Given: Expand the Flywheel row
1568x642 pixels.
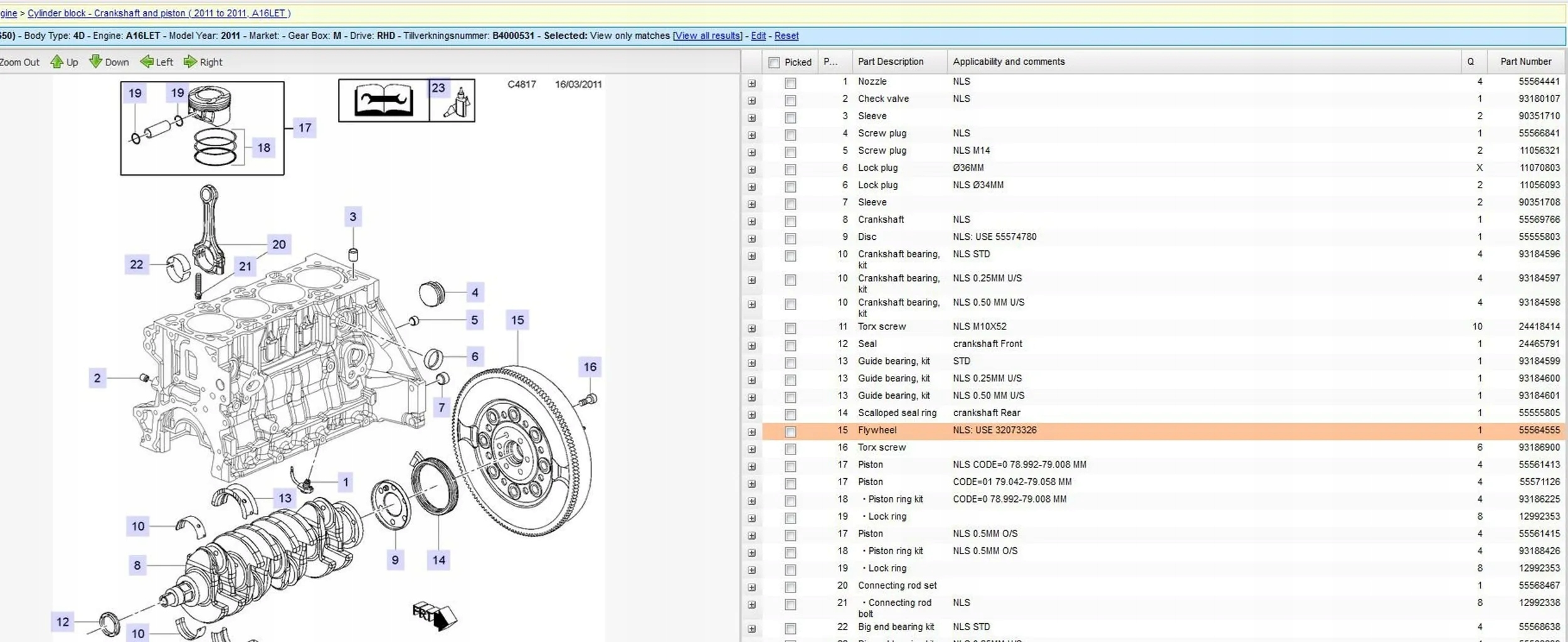Looking at the screenshot, I should (751, 432).
